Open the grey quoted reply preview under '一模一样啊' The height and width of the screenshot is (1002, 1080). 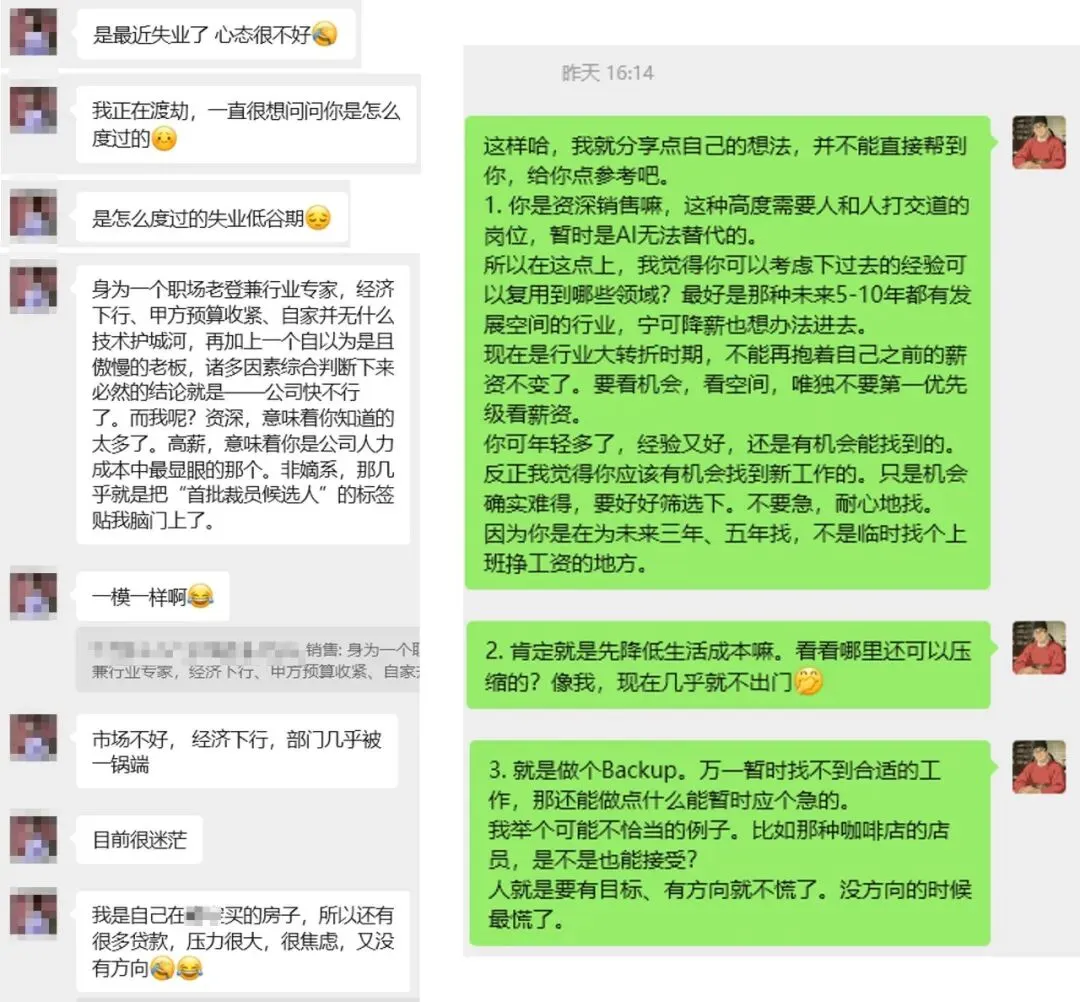pos(248,659)
